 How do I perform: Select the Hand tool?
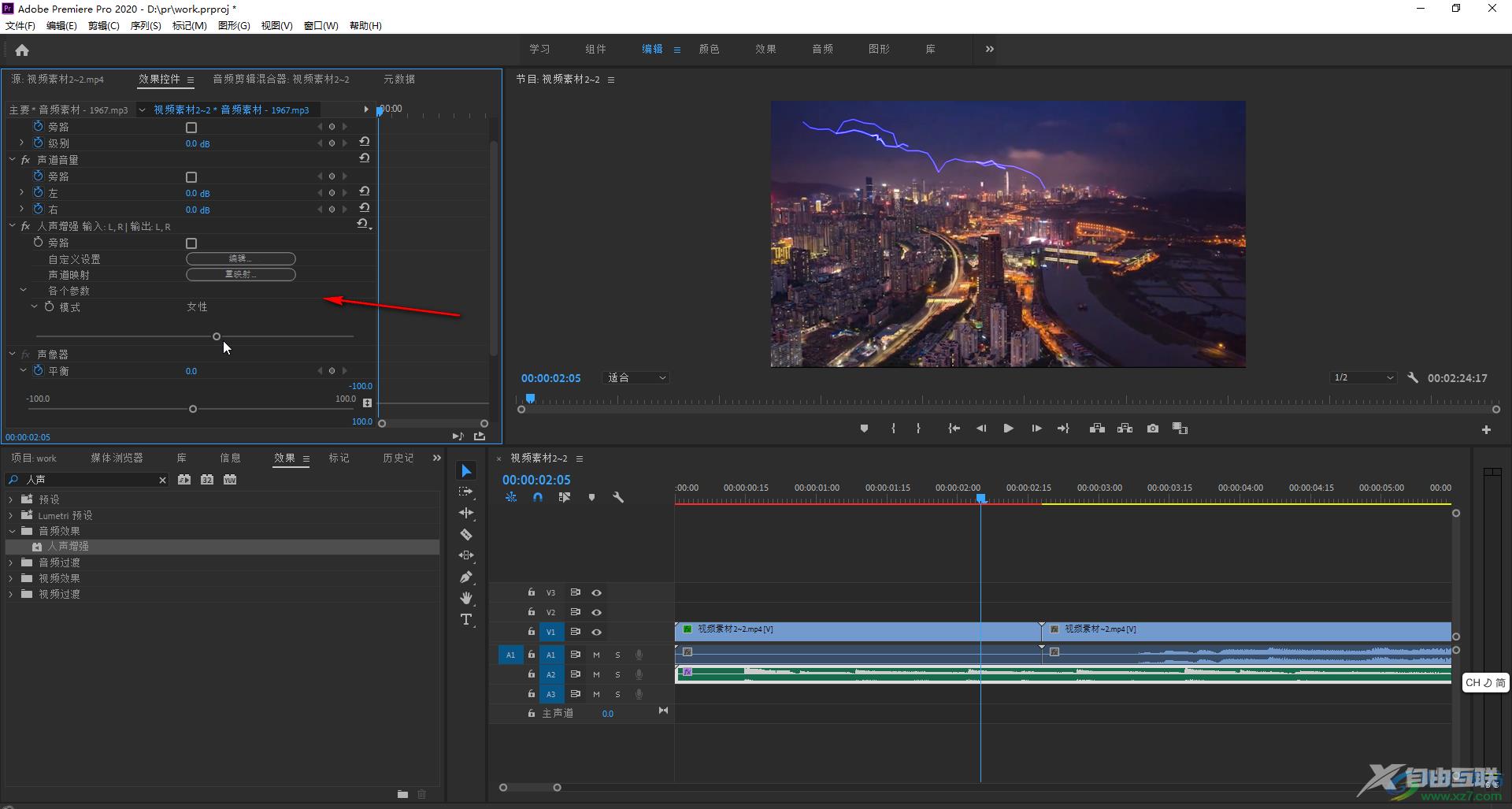click(x=466, y=598)
